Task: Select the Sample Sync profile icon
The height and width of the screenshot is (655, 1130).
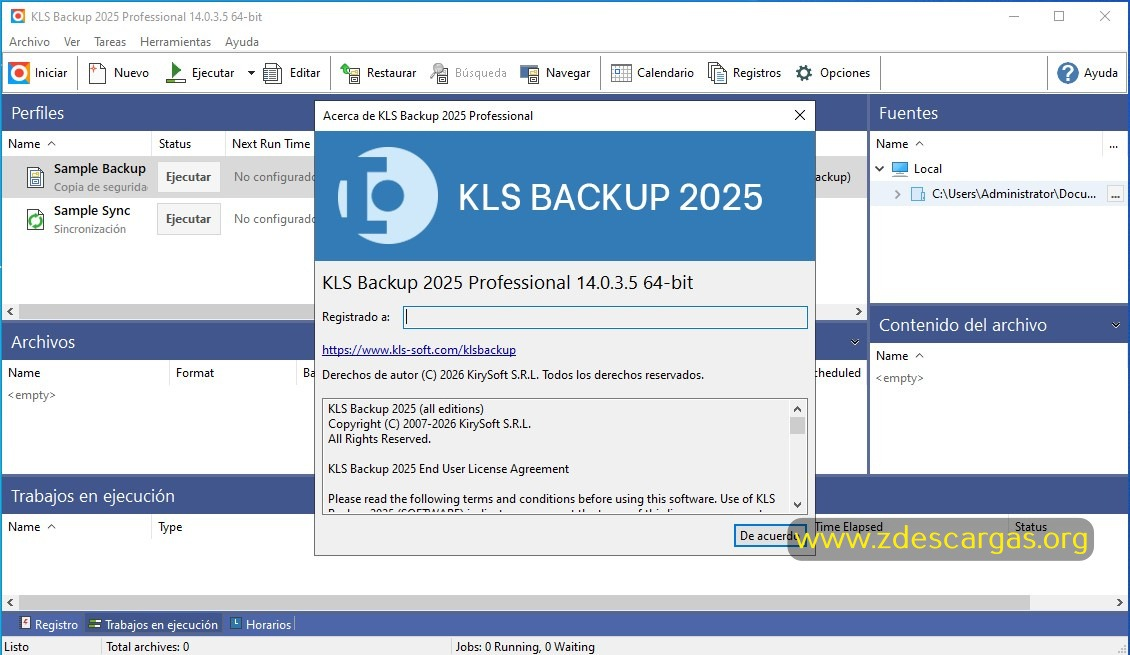Action: 34,219
